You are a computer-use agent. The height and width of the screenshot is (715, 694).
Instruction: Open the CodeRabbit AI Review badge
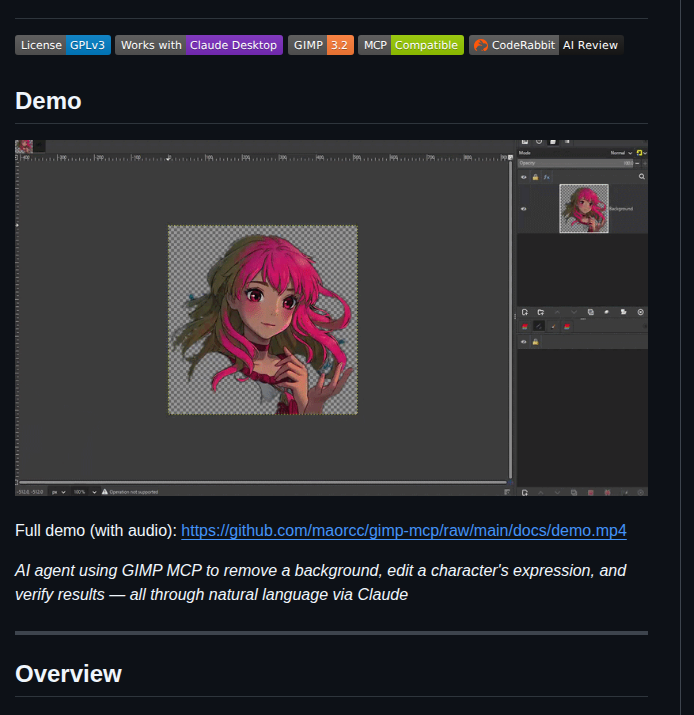click(546, 45)
